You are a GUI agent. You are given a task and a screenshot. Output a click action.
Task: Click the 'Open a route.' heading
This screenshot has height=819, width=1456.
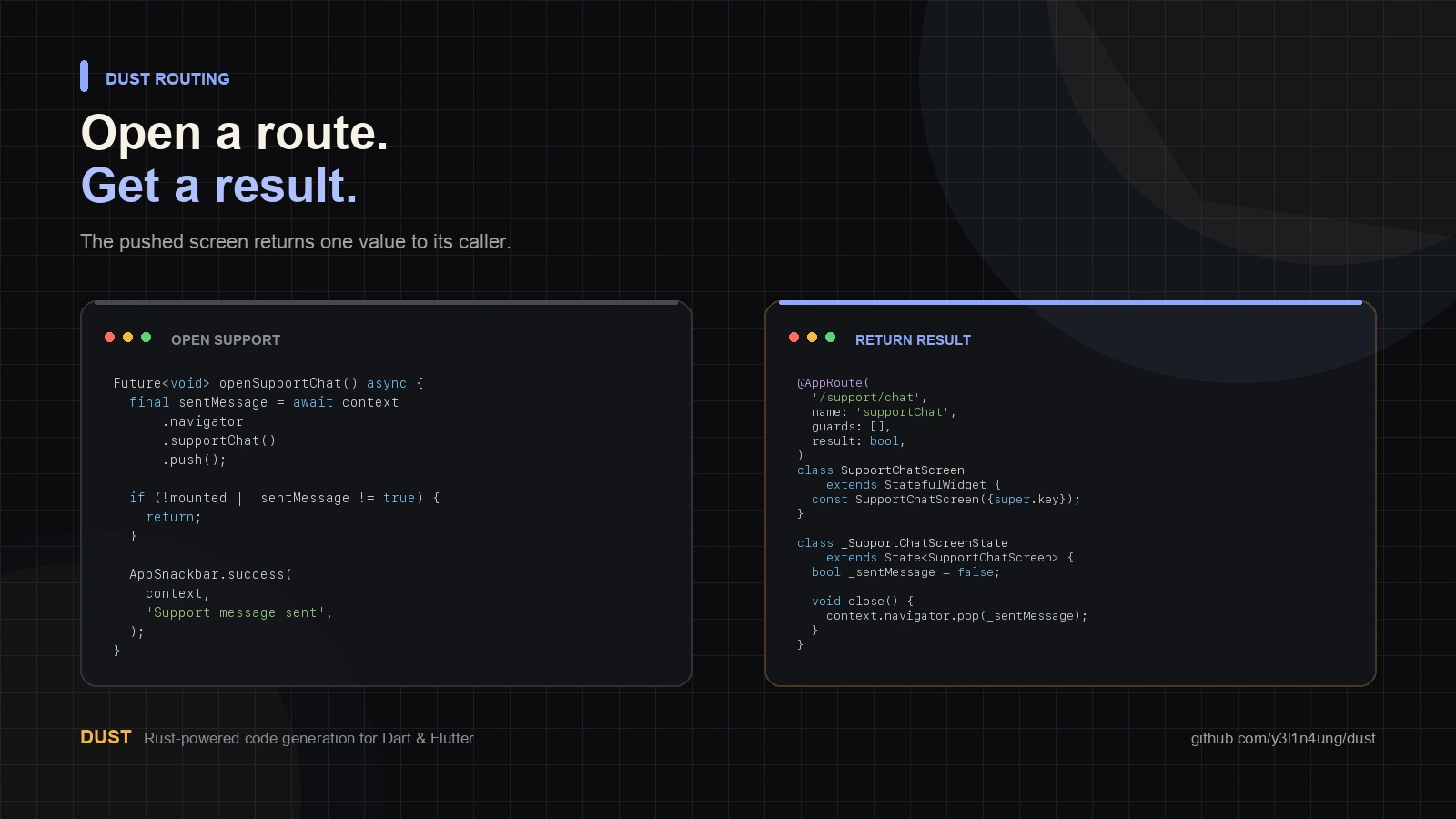tap(235, 133)
